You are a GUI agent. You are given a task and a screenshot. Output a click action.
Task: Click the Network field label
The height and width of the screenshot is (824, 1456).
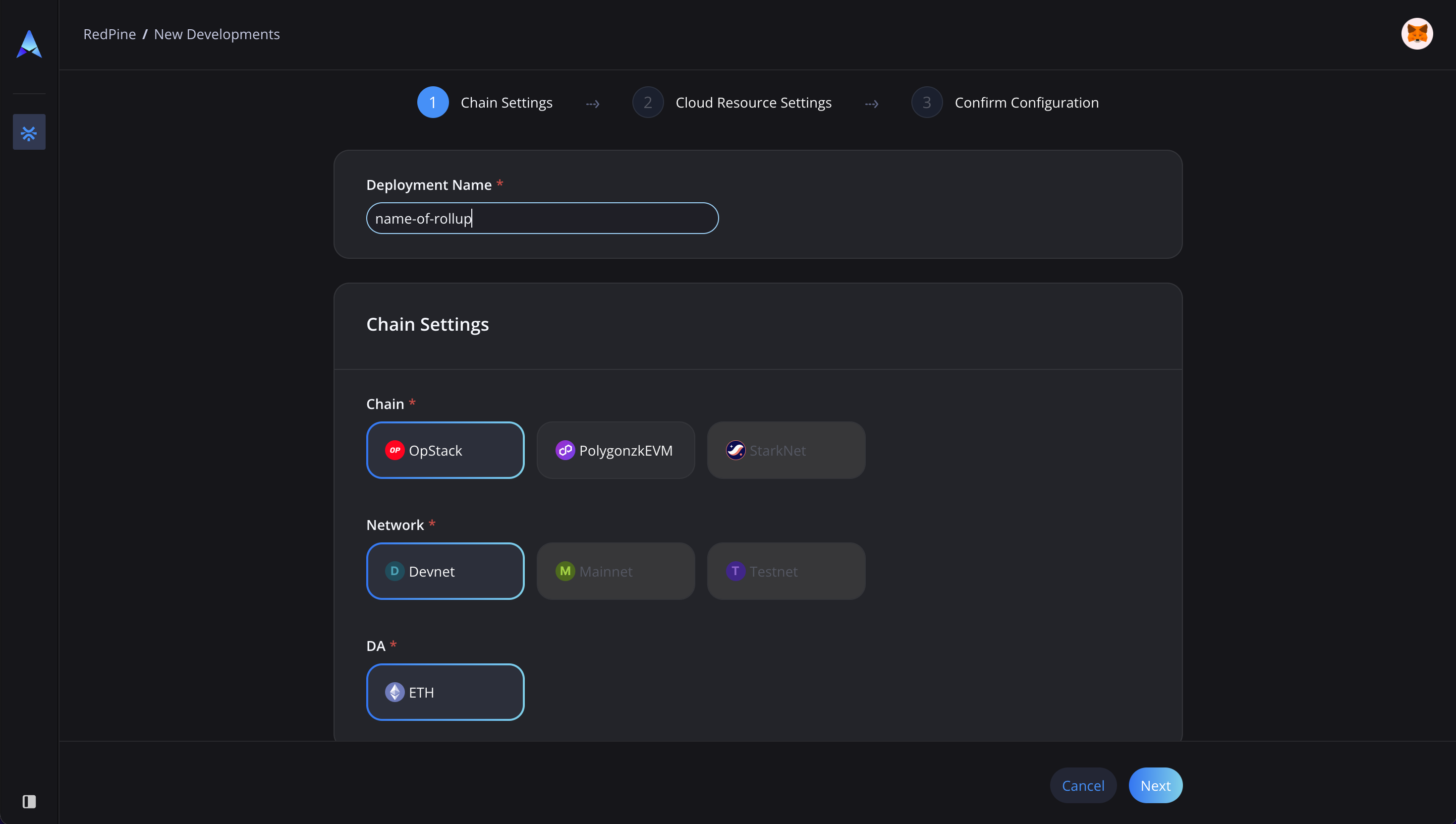395,525
